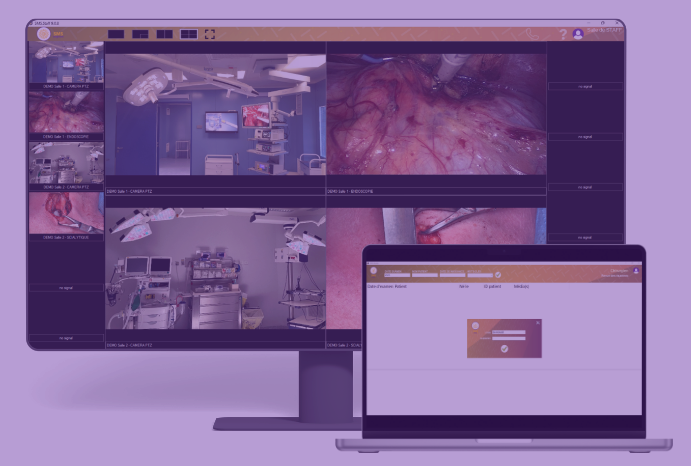Confirm login with the checkmark button in dialog
Image resolution: width=691 pixels, height=466 pixels.
coord(504,349)
